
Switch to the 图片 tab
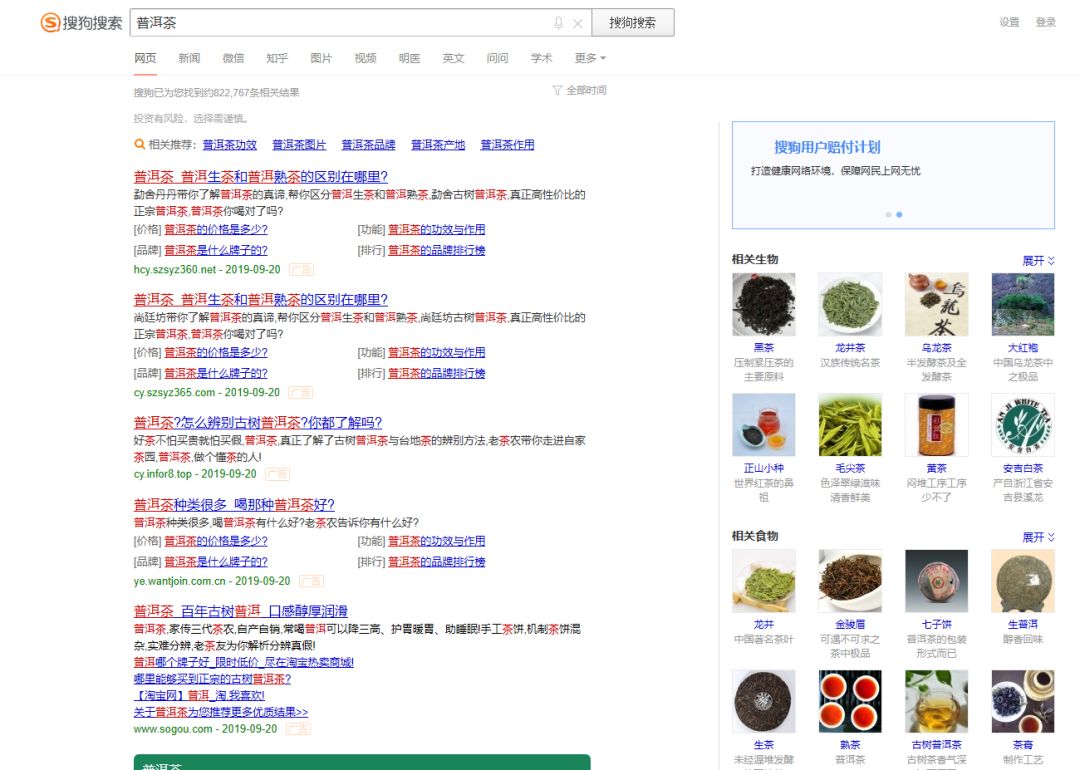pyautogui.click(x=321, y=58)
